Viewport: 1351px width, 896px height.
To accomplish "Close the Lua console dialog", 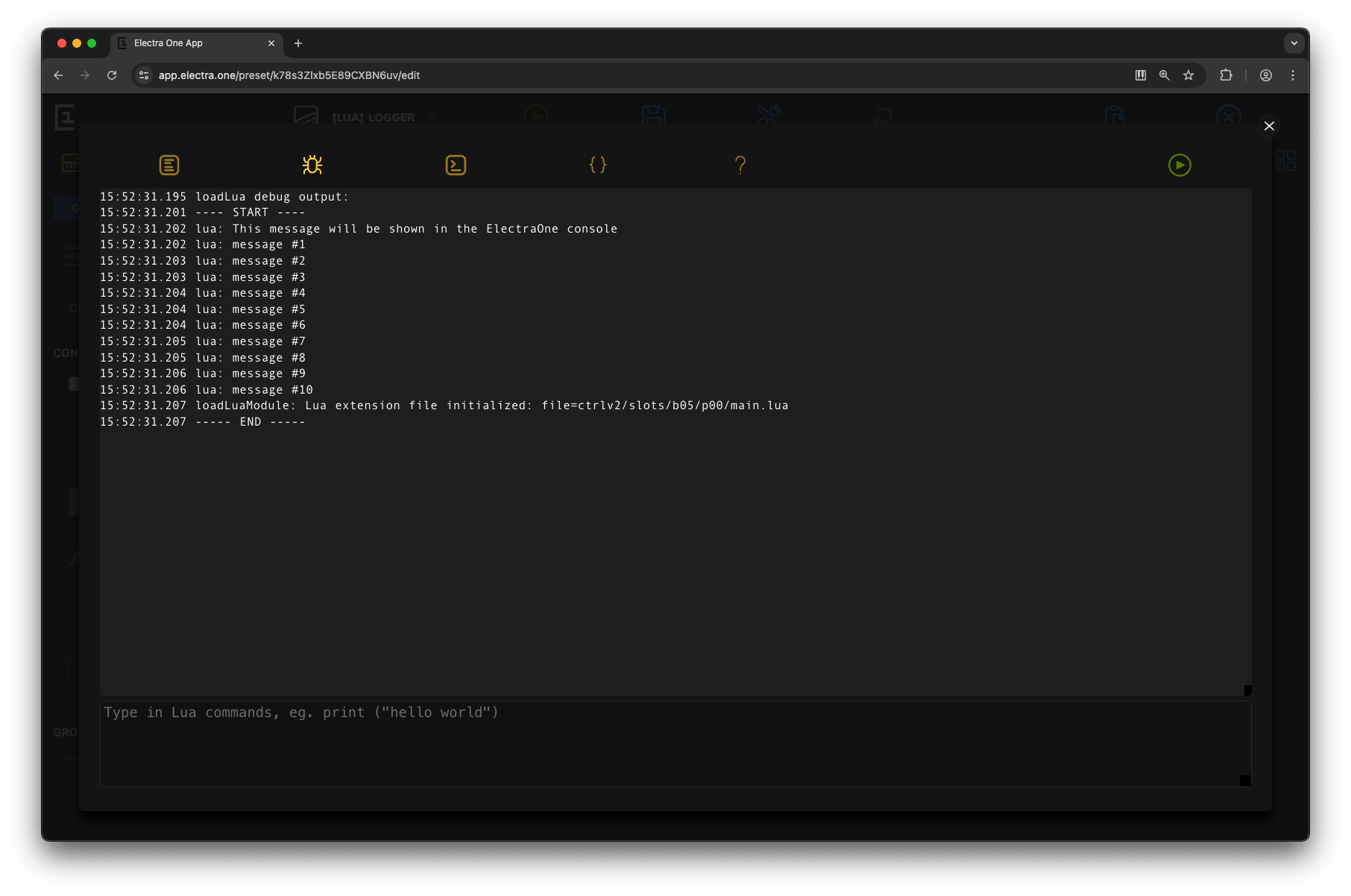I will [x=1269, y=126].
